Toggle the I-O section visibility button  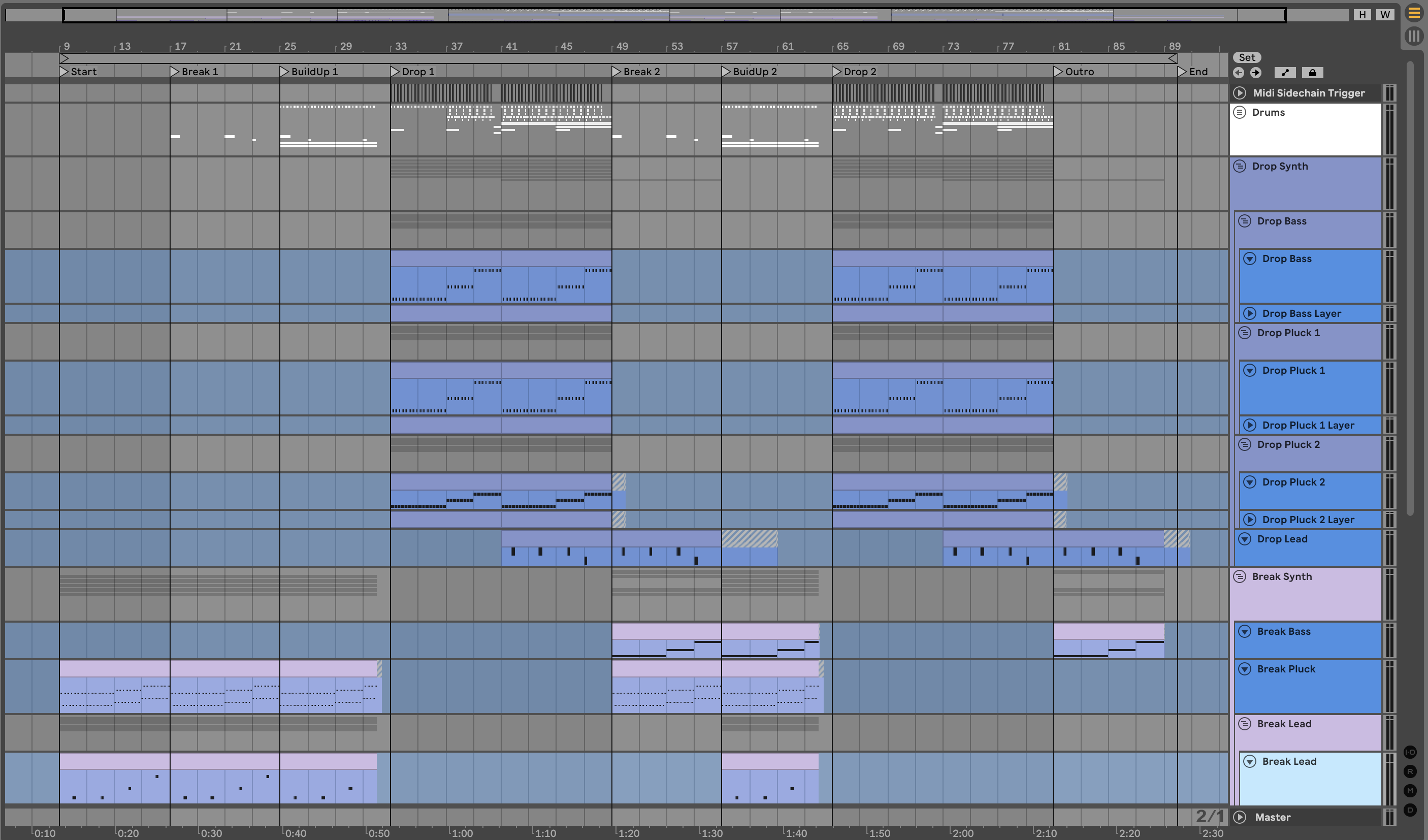(x=1410, y=752)
